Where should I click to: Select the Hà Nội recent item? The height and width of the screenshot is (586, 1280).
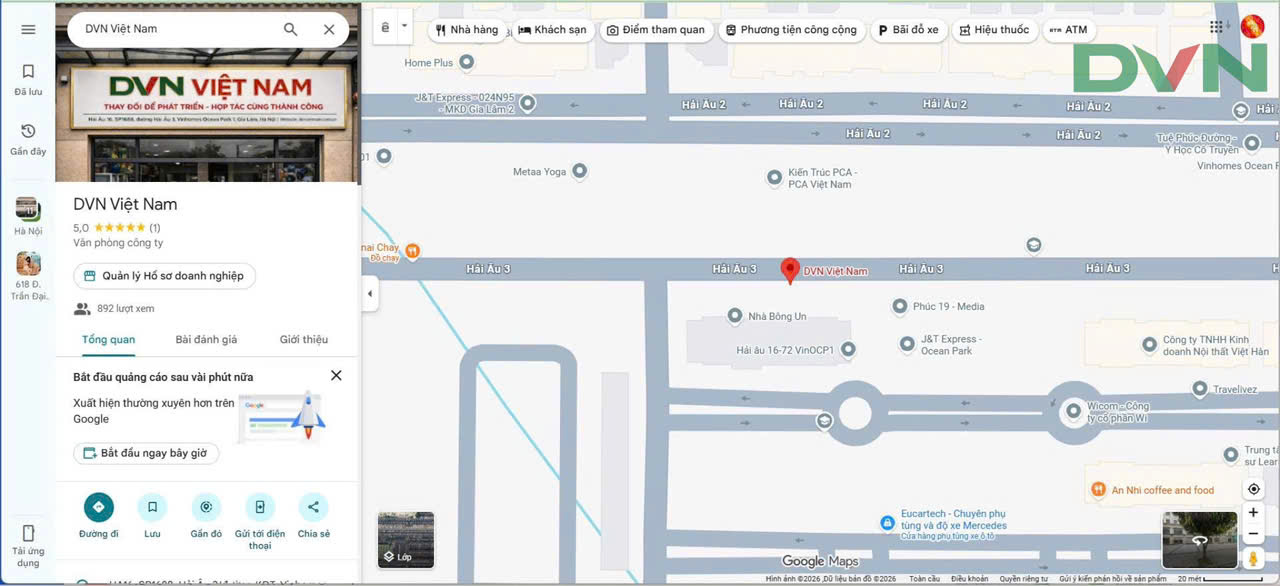tap(28, 216)
